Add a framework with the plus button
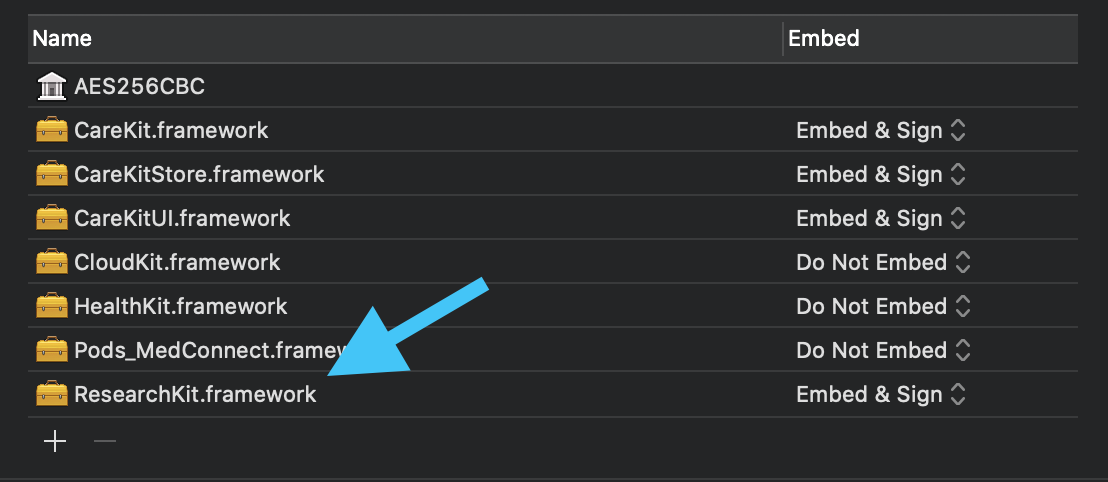The image size is (1108, 482). (x=54, y=442)
